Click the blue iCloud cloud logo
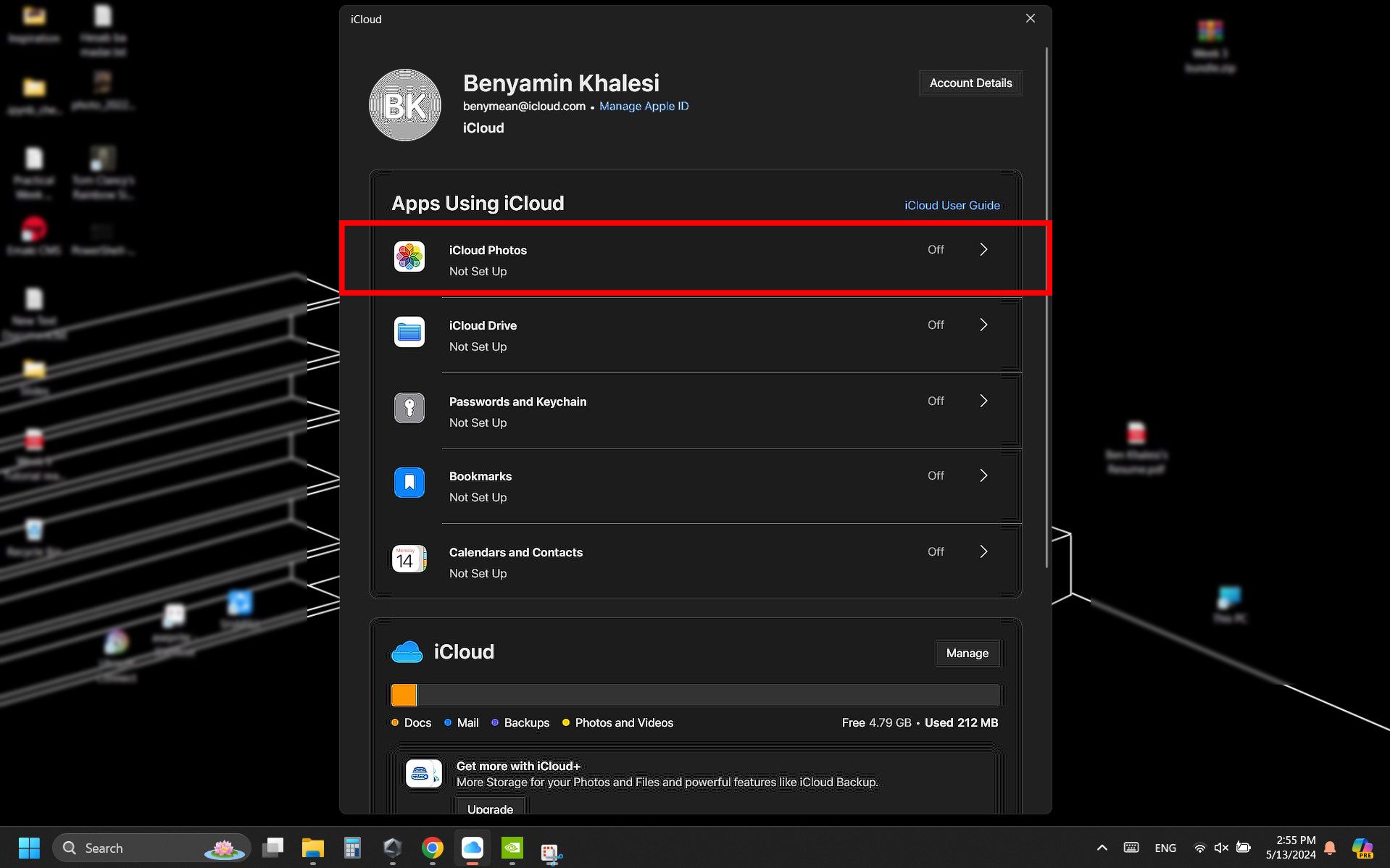 pyautogui.click(x=407, y=652)
